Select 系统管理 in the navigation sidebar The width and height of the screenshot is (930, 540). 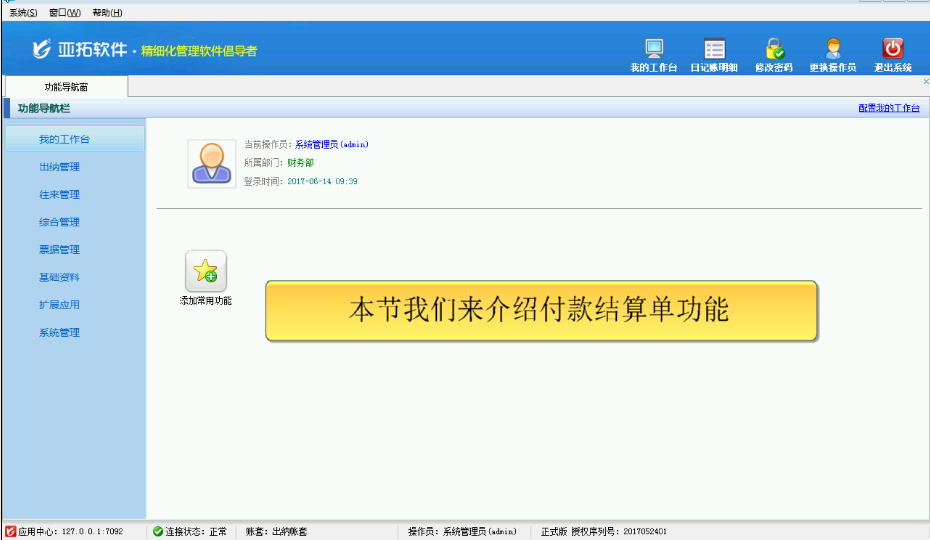click(59, 333)
